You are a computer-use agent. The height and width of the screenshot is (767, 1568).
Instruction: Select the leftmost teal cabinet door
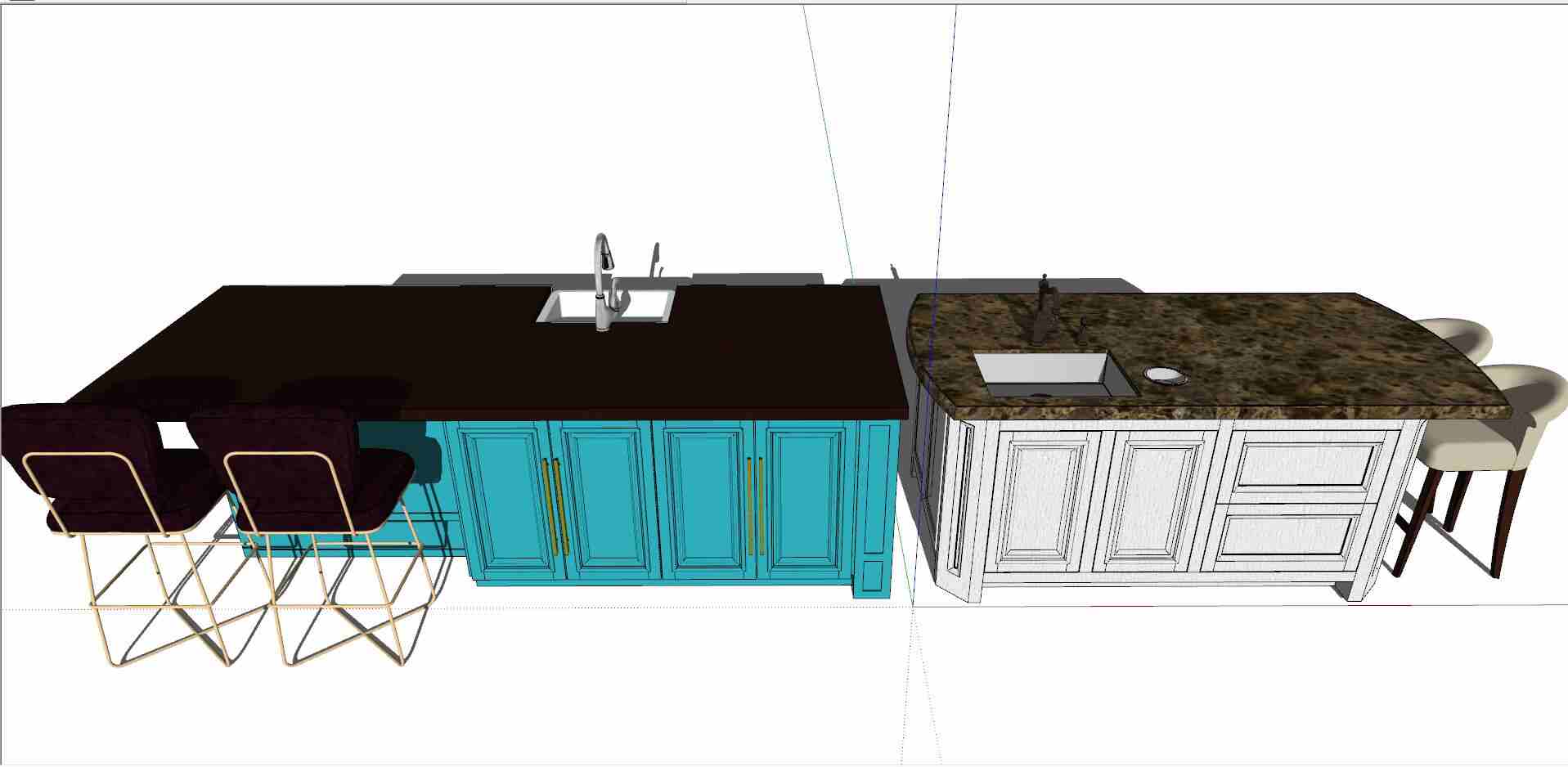click(x=508, y=501)
